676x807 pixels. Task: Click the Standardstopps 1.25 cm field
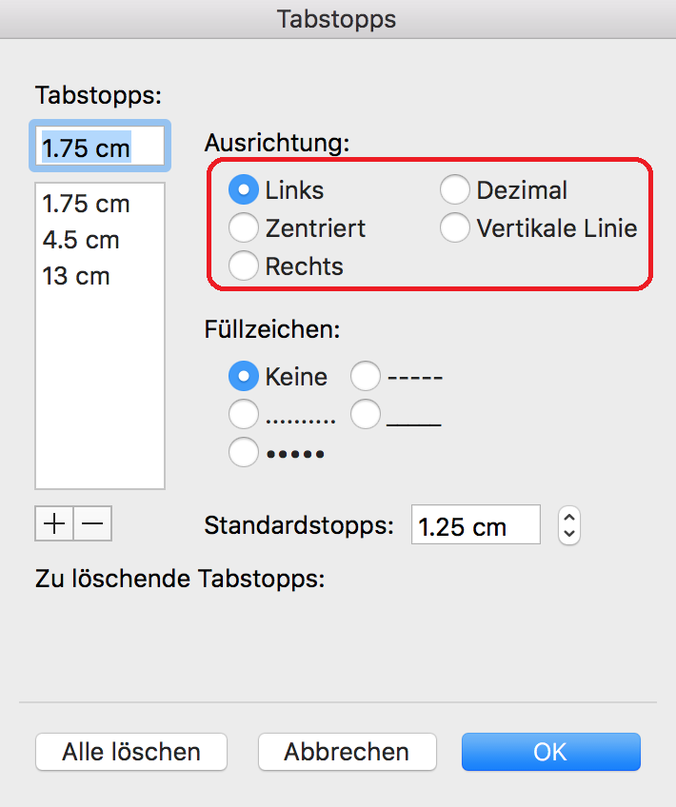tap(475, 526)
